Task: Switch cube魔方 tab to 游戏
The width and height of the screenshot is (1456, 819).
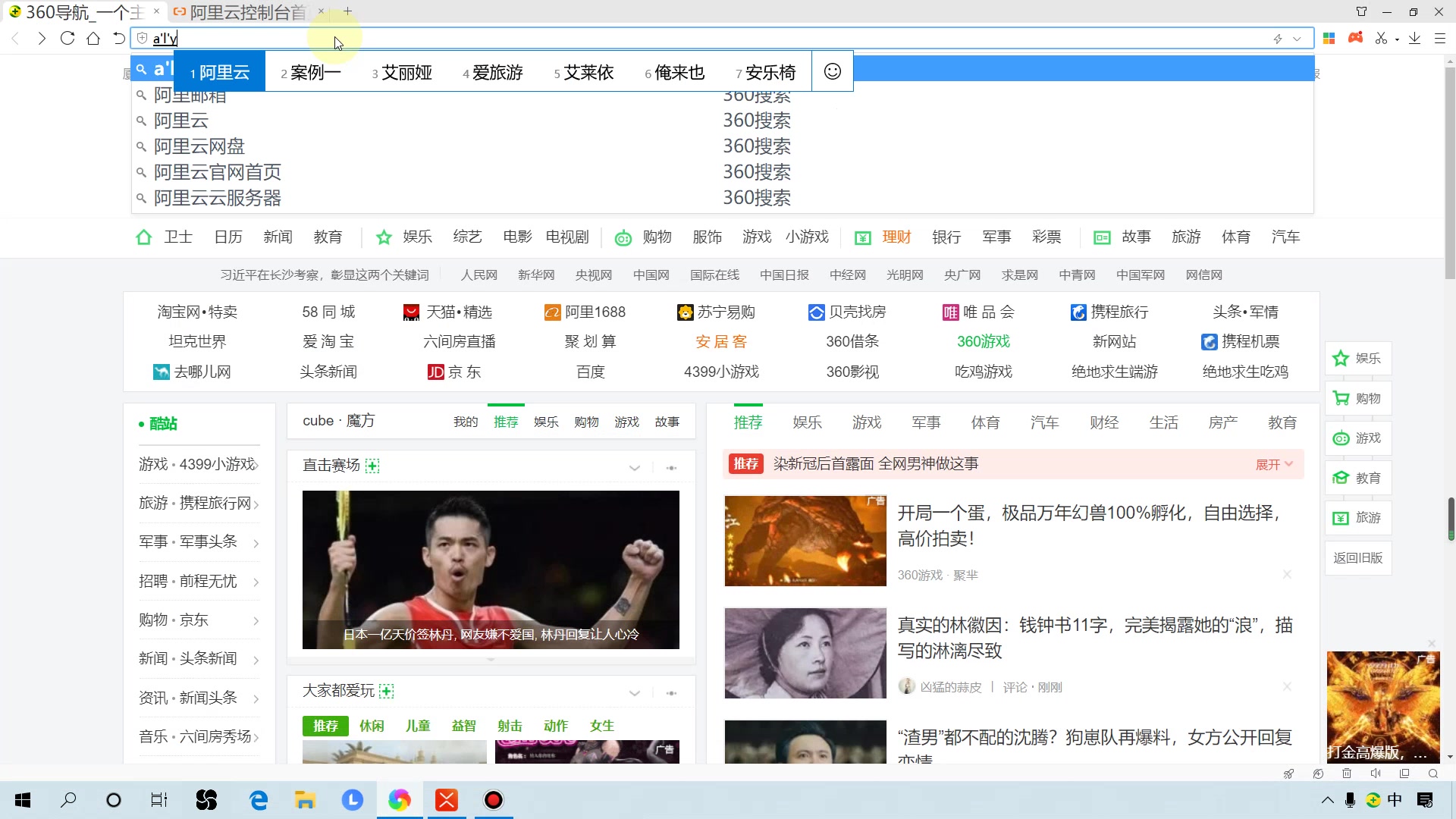Action: (626, 422)
